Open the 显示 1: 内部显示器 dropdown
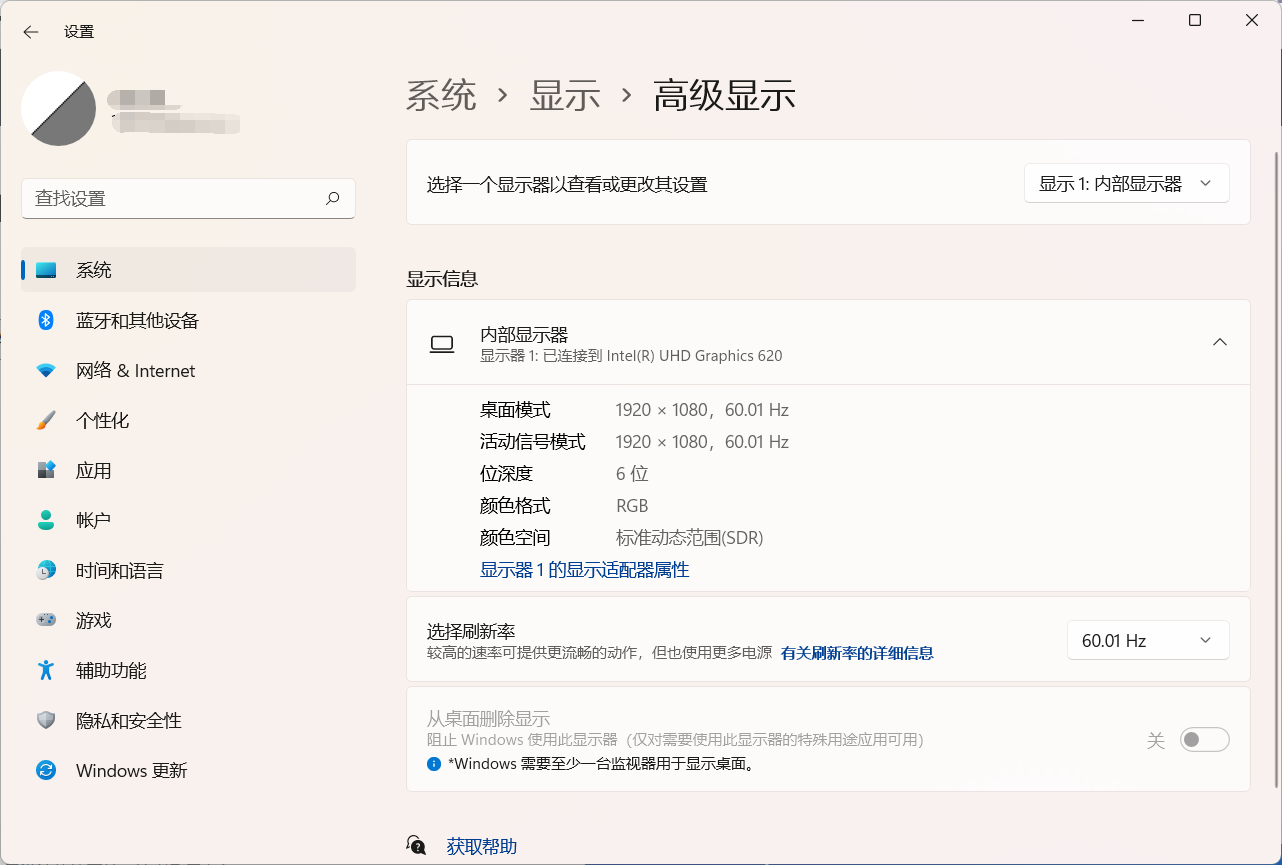 point(1127,183)
